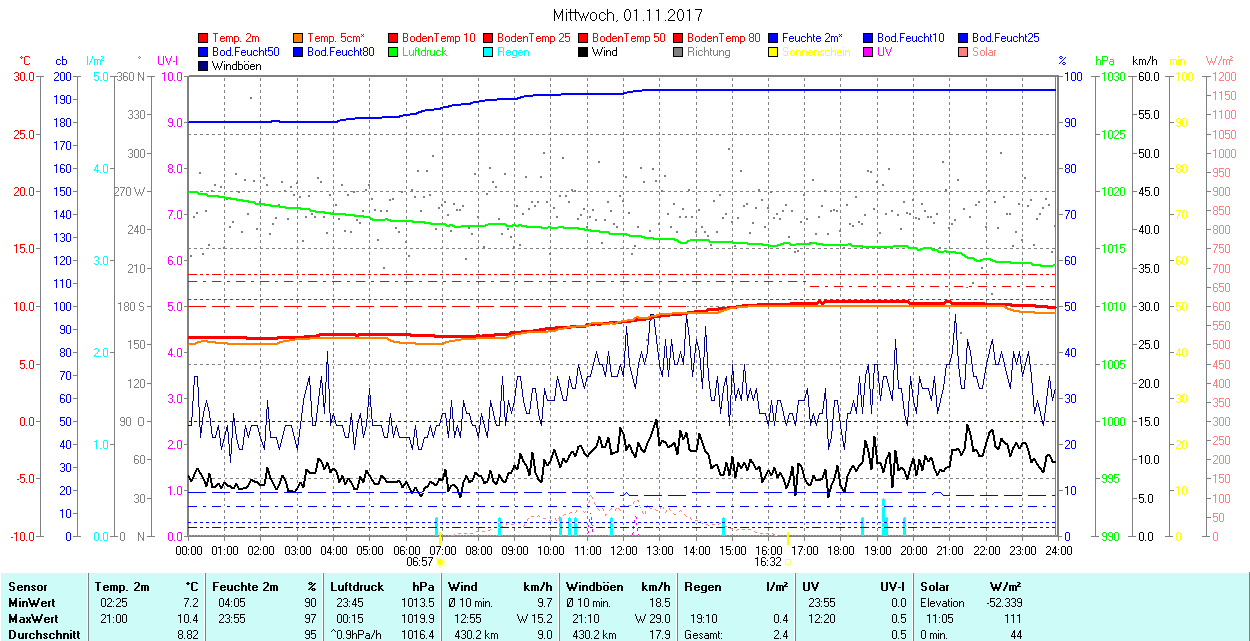Click the green Luftdruck legend square

coord(394,52)
